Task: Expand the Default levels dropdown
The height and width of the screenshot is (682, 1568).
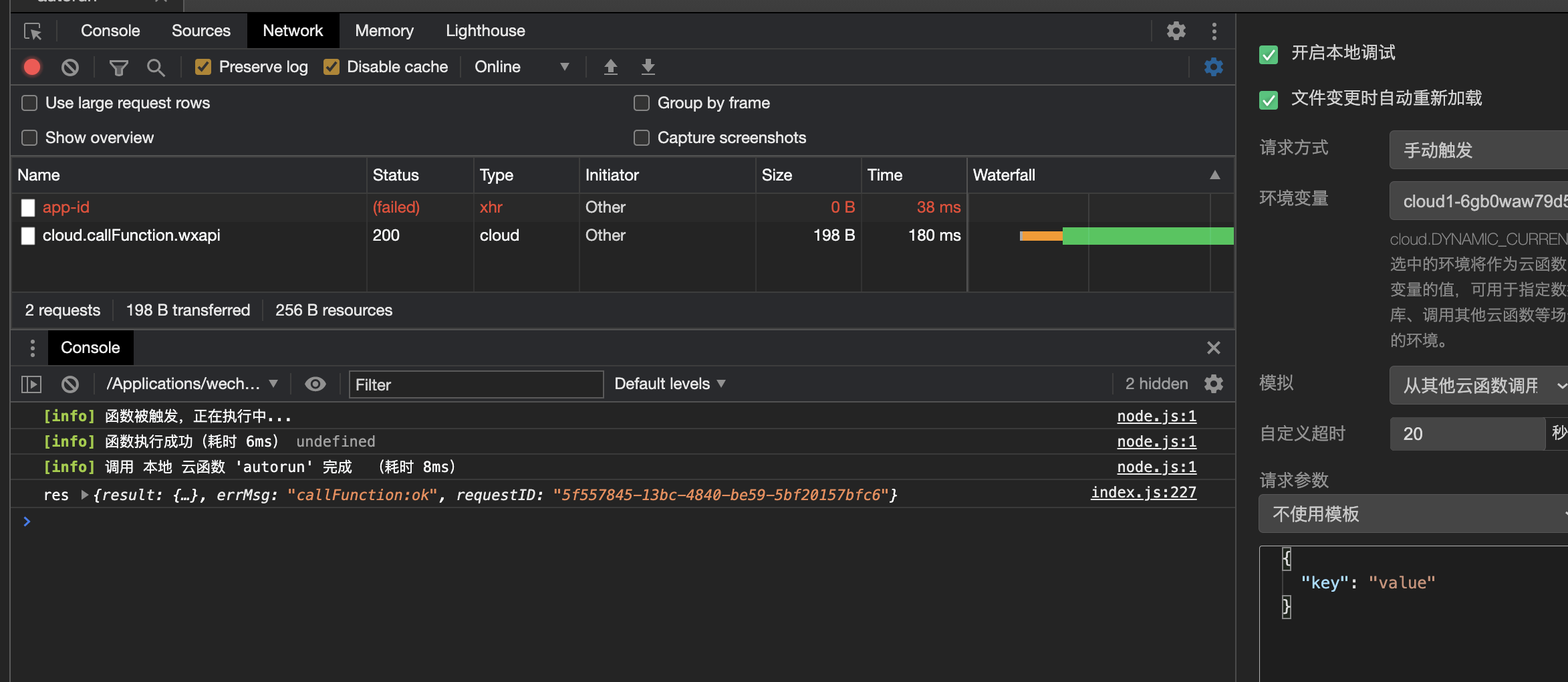Action: click(x=669, y=384)
